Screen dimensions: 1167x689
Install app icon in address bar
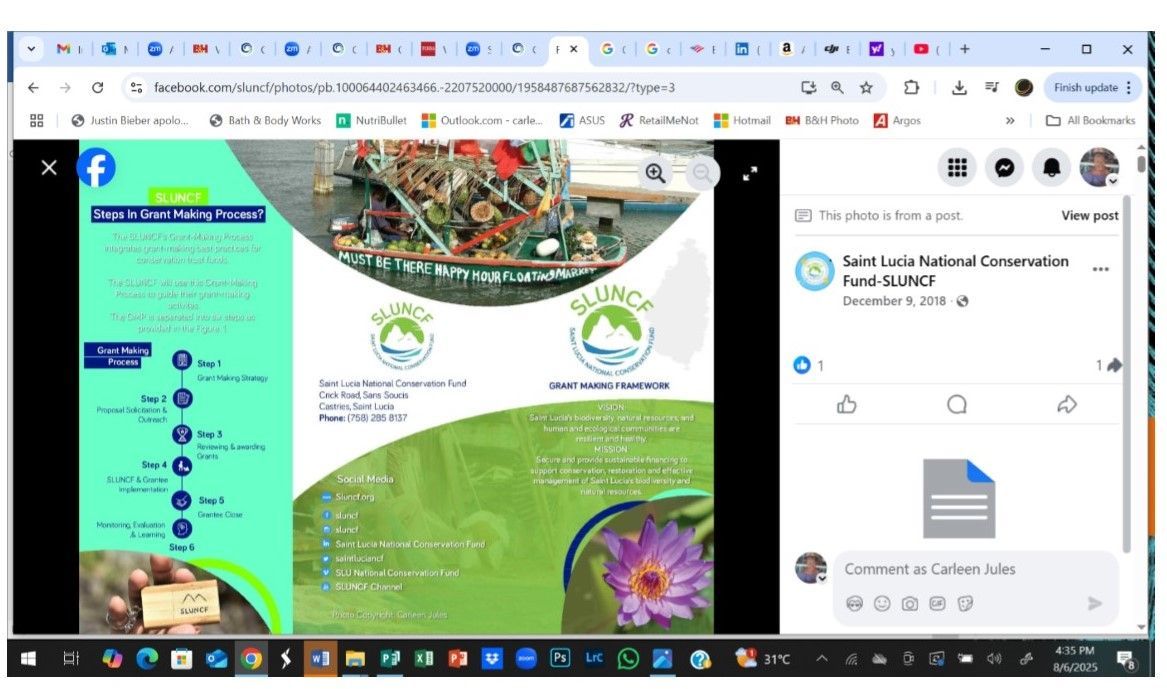tap(809, 88)
